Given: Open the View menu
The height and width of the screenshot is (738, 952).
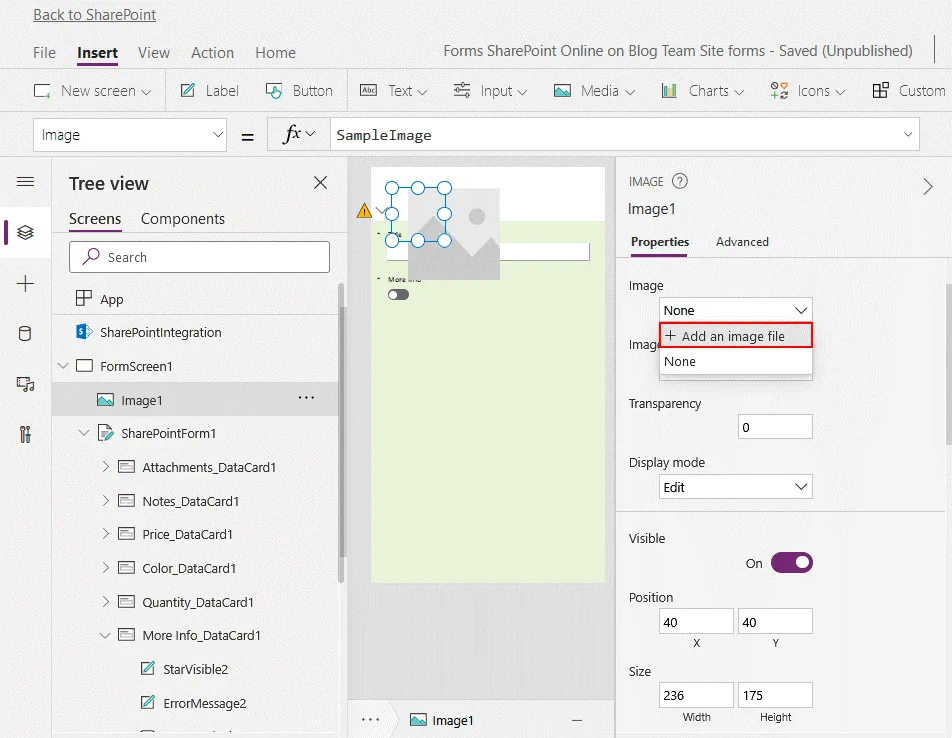Looking at the screenshot, I should point(154,53).
